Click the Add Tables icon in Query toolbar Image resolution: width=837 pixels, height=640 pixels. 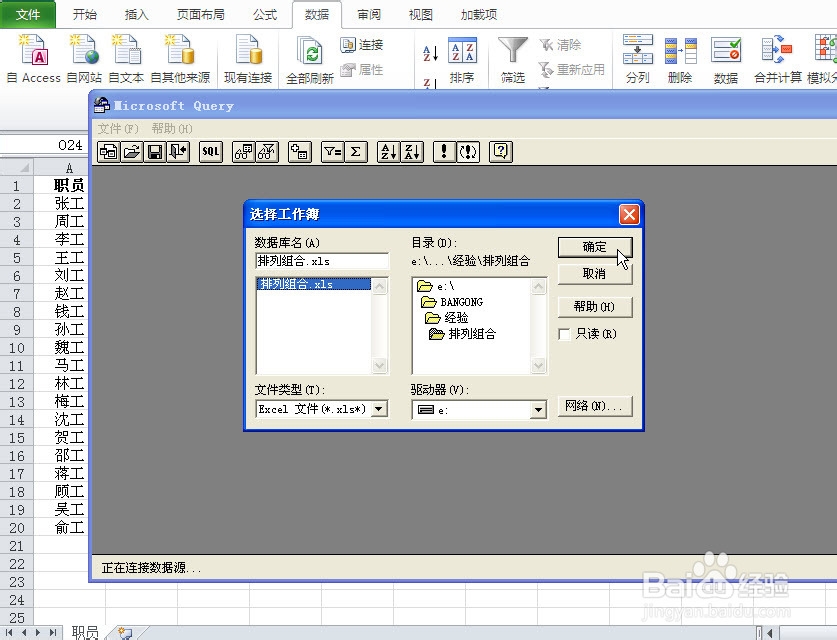(301, 152)
